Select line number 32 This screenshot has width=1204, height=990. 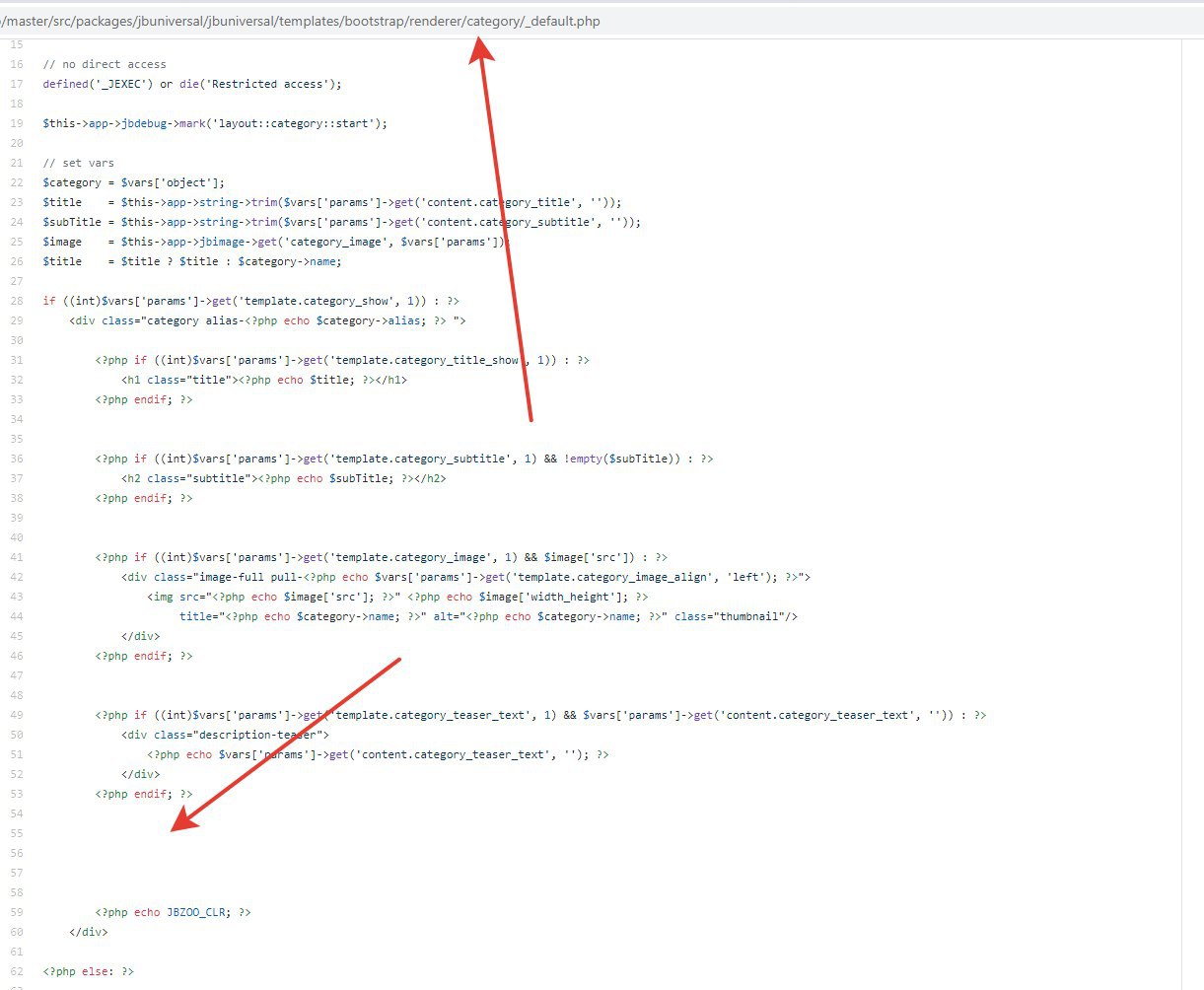click(x=17, y=380)
